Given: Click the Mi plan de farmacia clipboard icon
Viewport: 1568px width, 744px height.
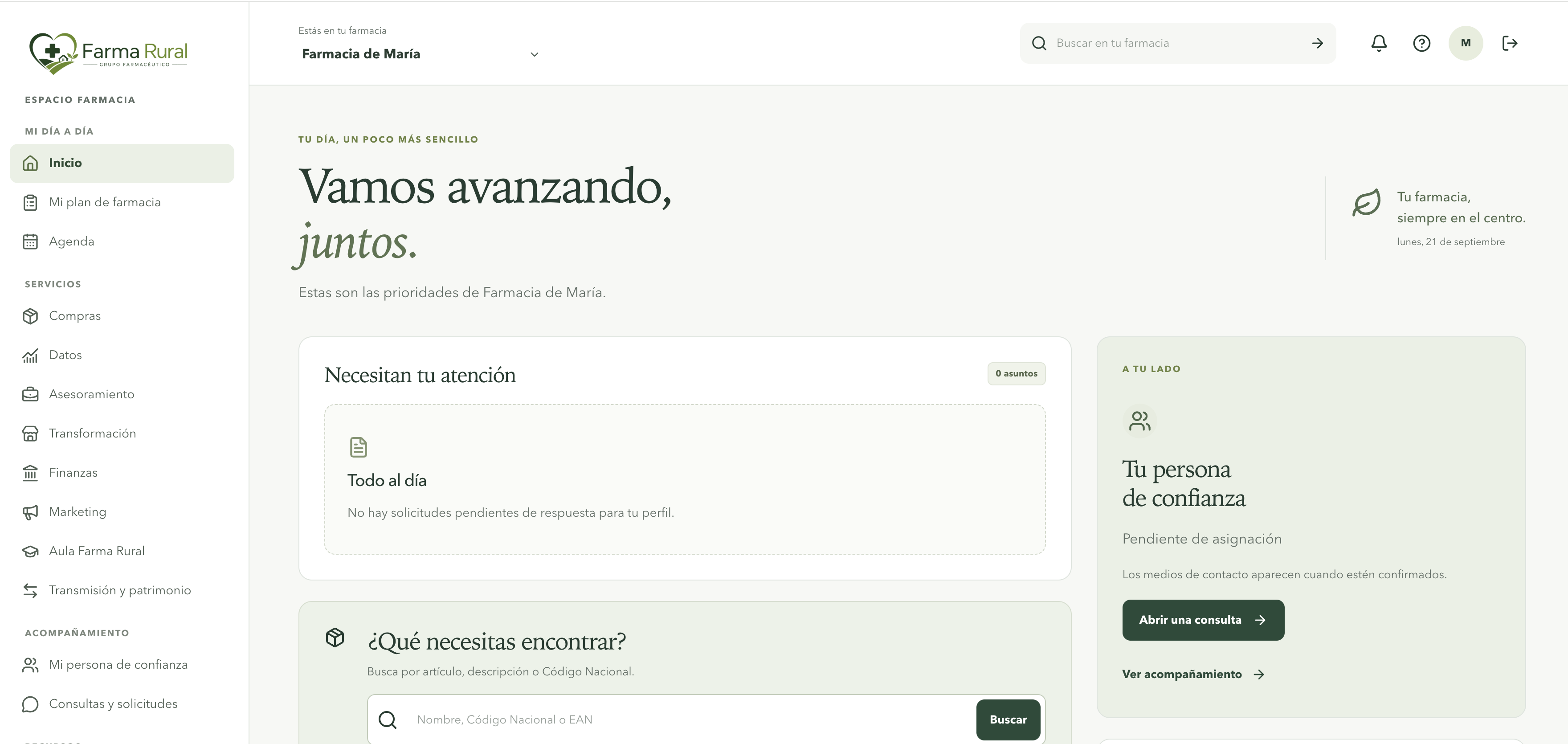Looking at the screenshot, I should tap(30, 202).
